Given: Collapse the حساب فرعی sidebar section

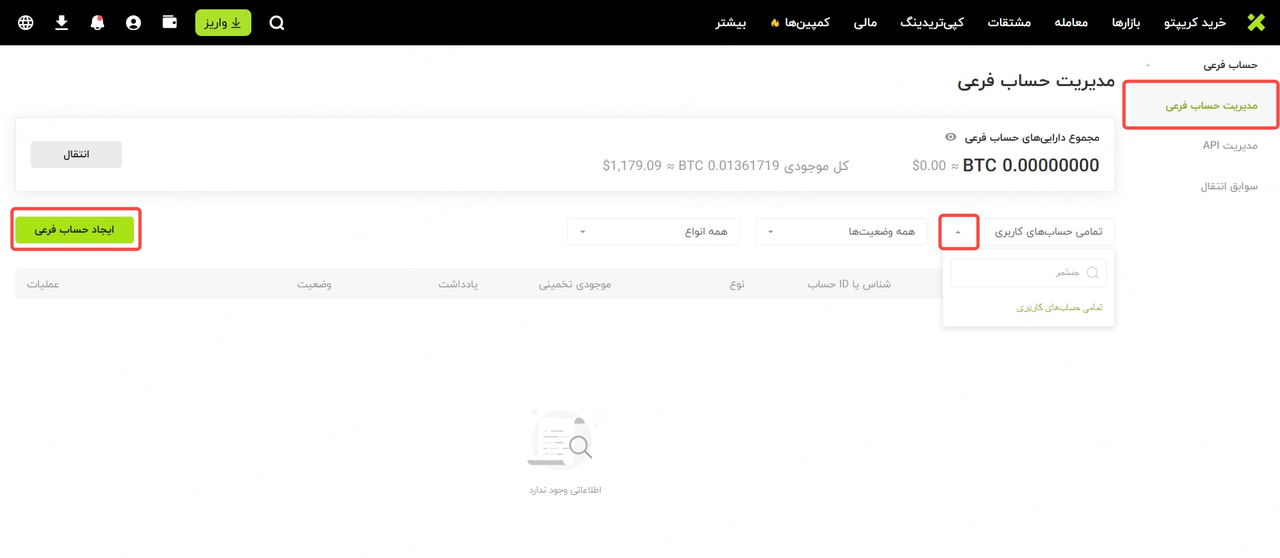Looking at the screenshot, I should [x=1147, y=65].
